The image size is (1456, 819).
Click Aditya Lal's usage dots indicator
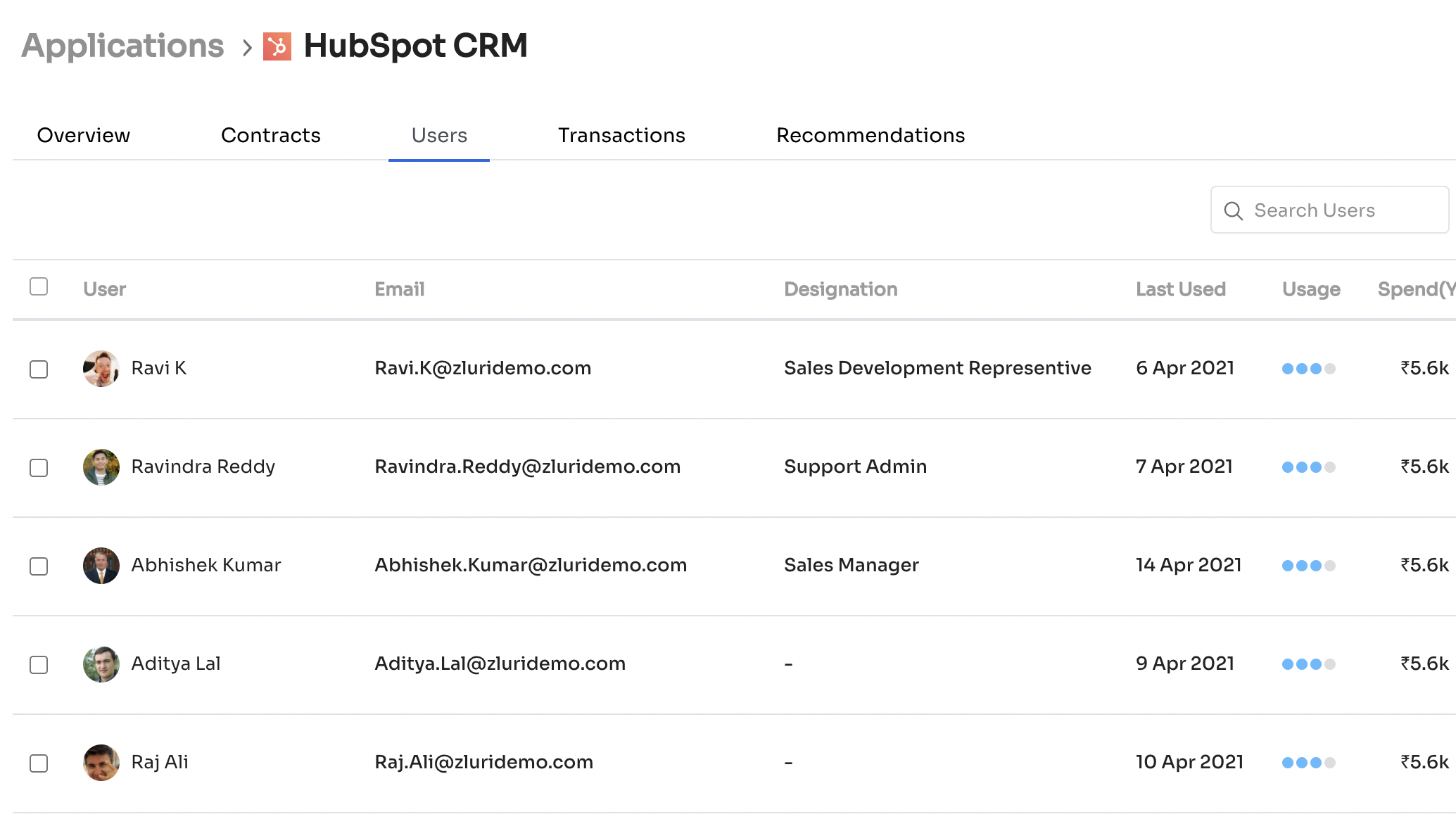[x=1308, y=664]
